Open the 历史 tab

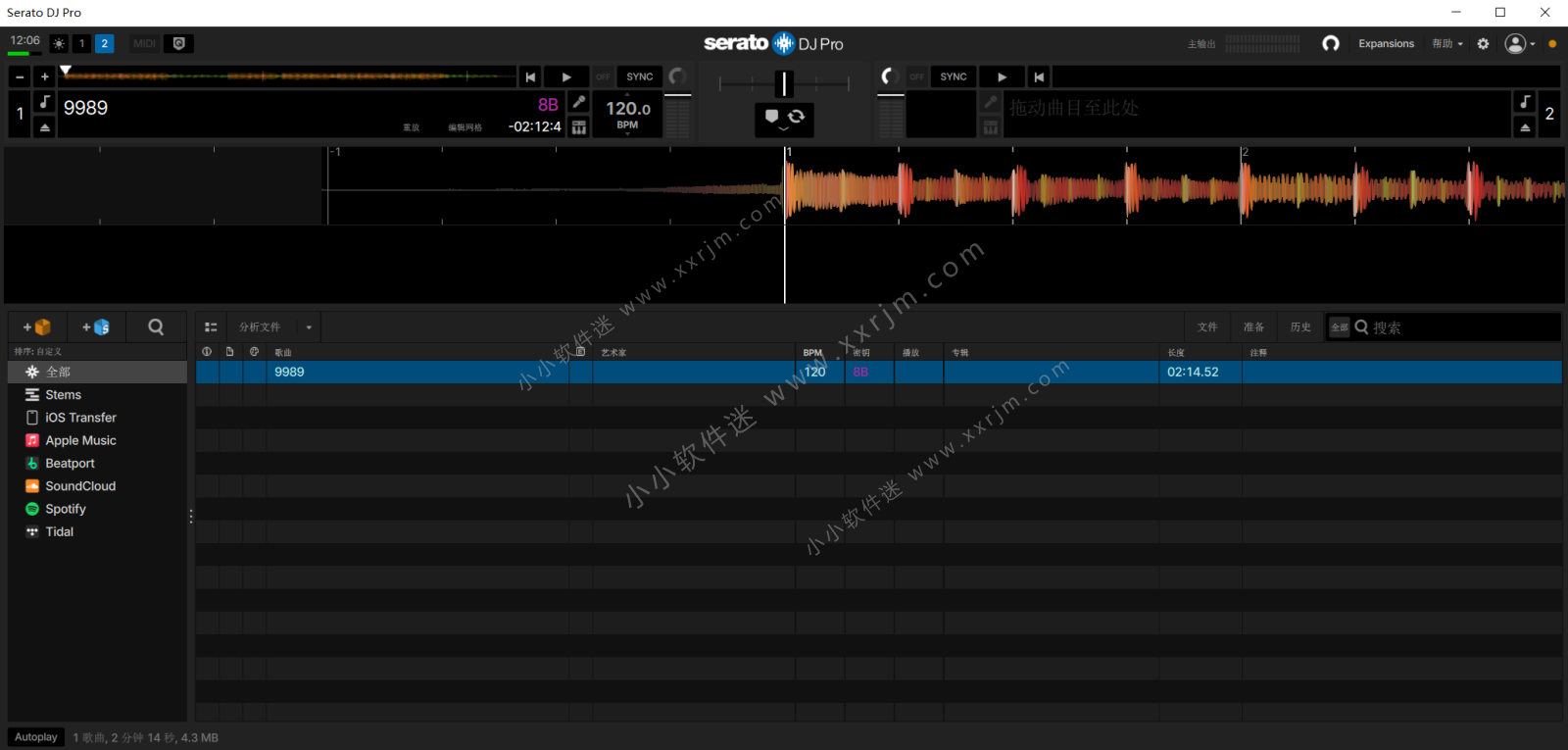(x=1300, y=327)
